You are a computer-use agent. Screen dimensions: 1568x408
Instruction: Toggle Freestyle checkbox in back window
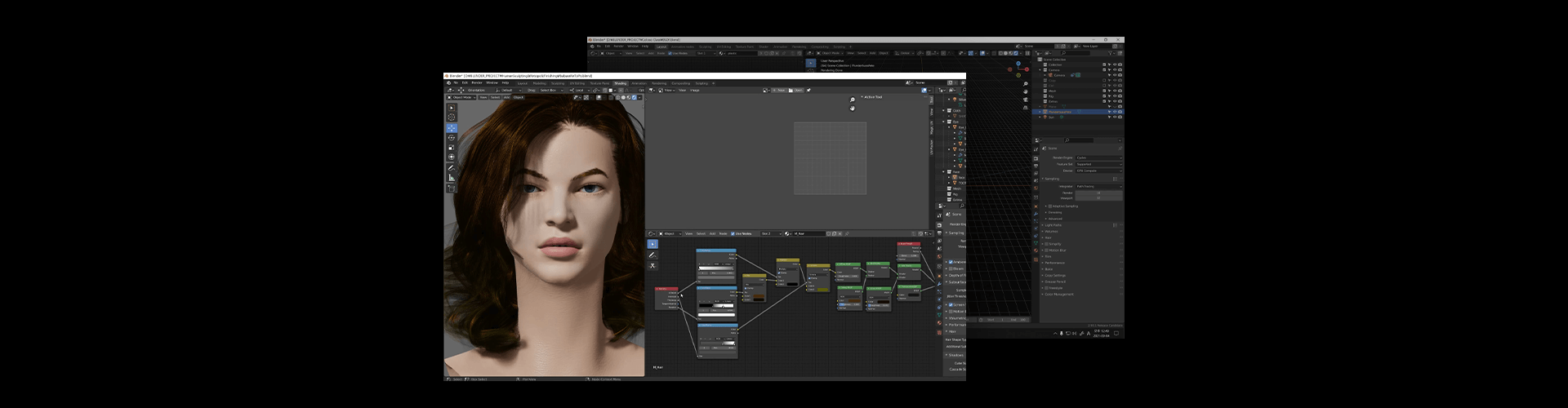[x=1047, y=288]
